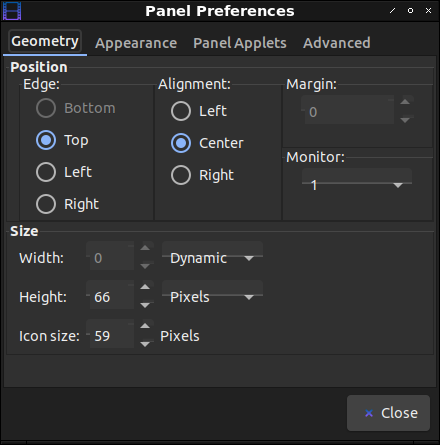Image resolution: width=440 pixels, height=445 pixels.
Task: Click the minimize window icon
Action: 393,11
